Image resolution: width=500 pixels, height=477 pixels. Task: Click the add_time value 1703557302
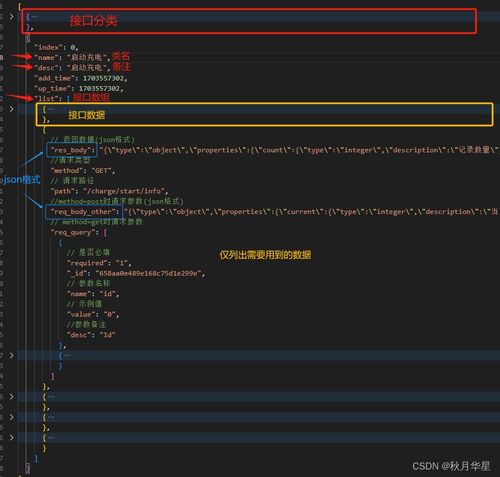pyautogui.click(x=103, y=78)
